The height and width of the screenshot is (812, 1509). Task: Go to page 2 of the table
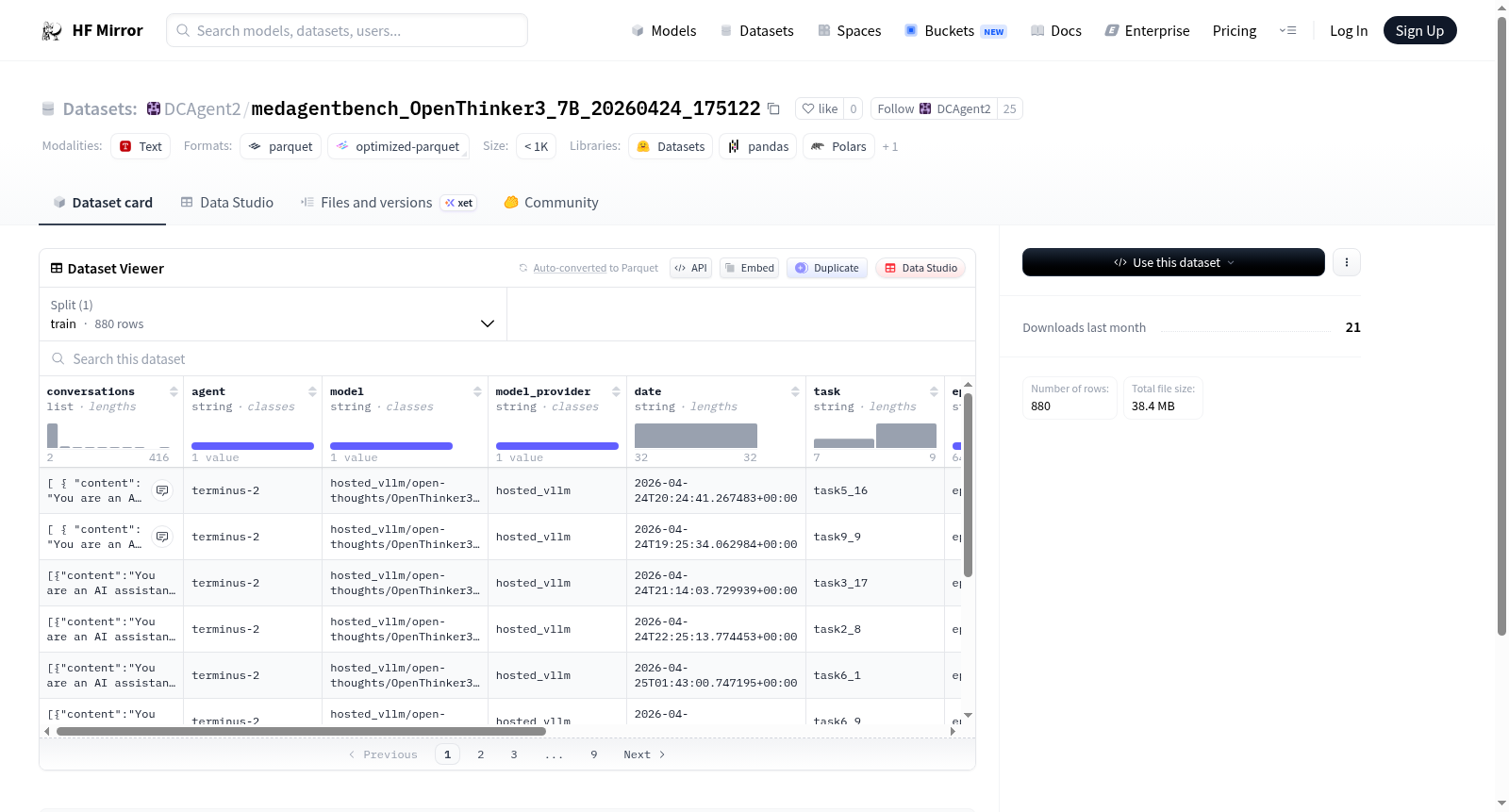click(481, 754)
